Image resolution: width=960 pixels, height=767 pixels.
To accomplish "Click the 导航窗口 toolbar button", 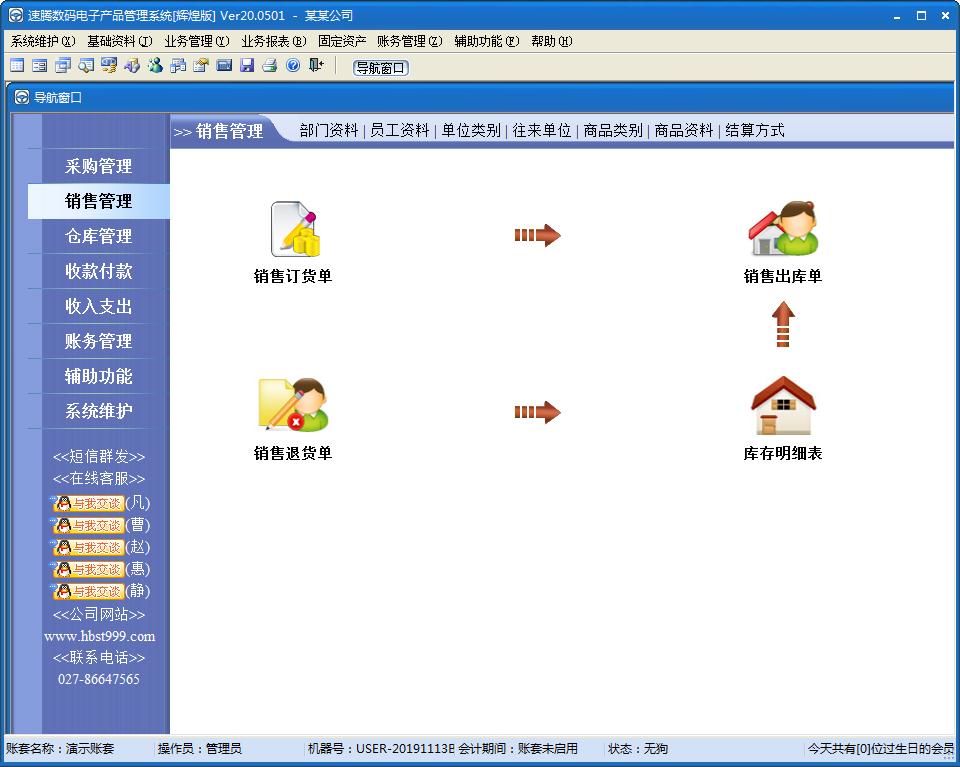I will [380, 68].
